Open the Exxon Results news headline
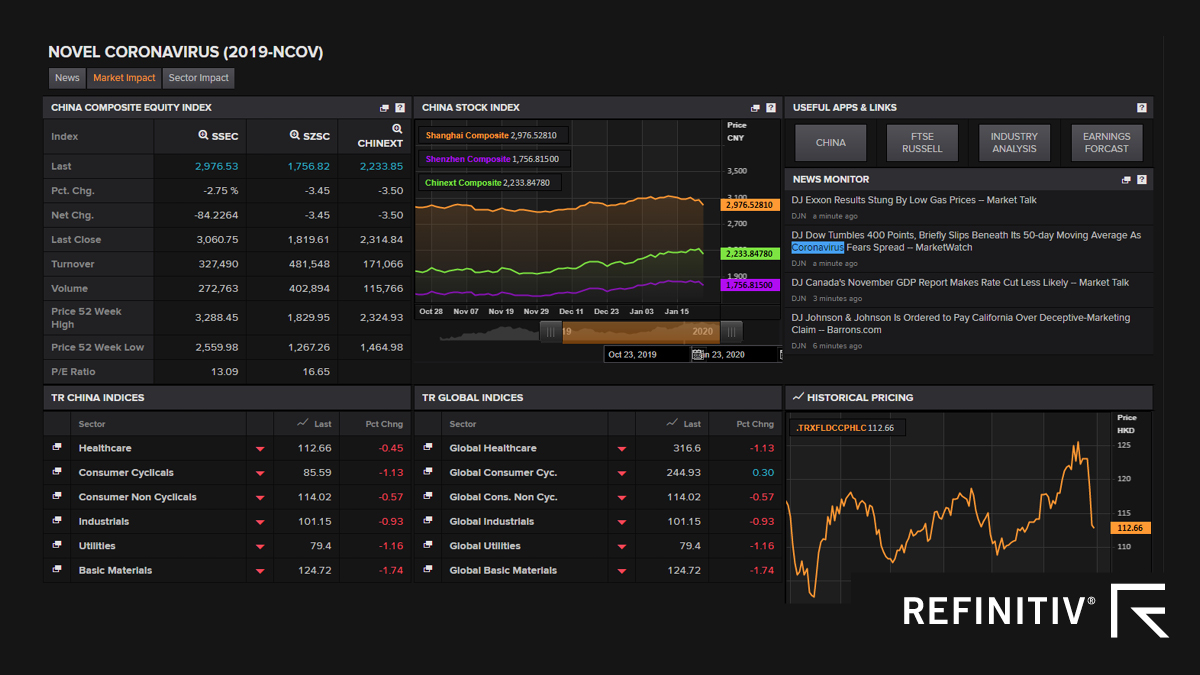The height and width of the screenshot is (675, 1200). tap(914, 200)
